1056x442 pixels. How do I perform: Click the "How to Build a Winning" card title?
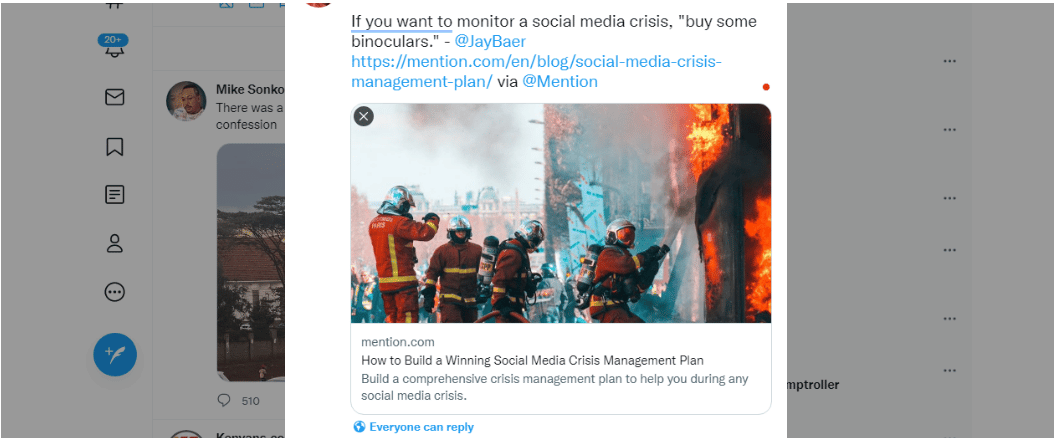(x=532, y=360)
